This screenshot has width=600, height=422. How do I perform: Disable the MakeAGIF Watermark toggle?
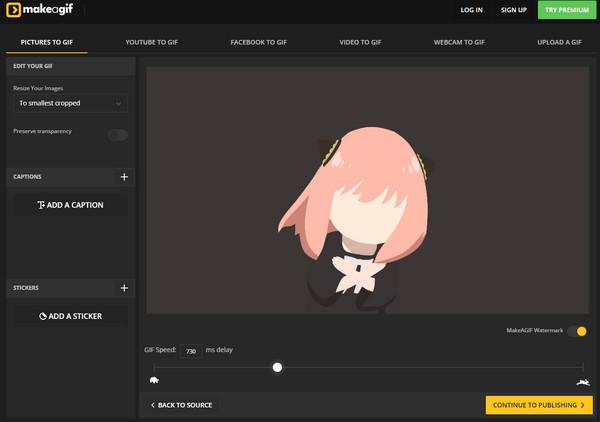coord(577,331)
